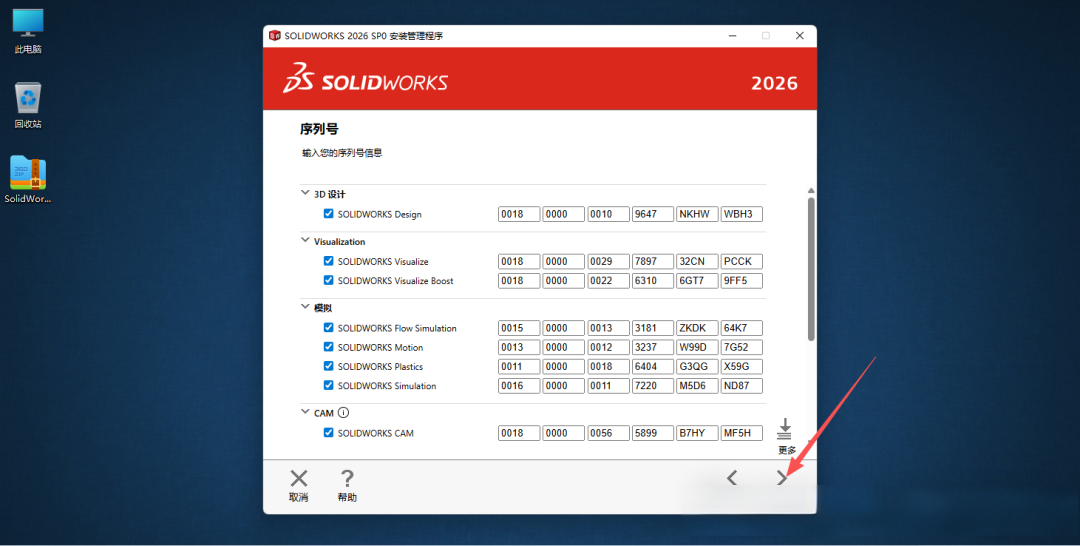Click Flow Simulation field 0015
Viewport: 1080px width, 546px height.
coord(519,328)
